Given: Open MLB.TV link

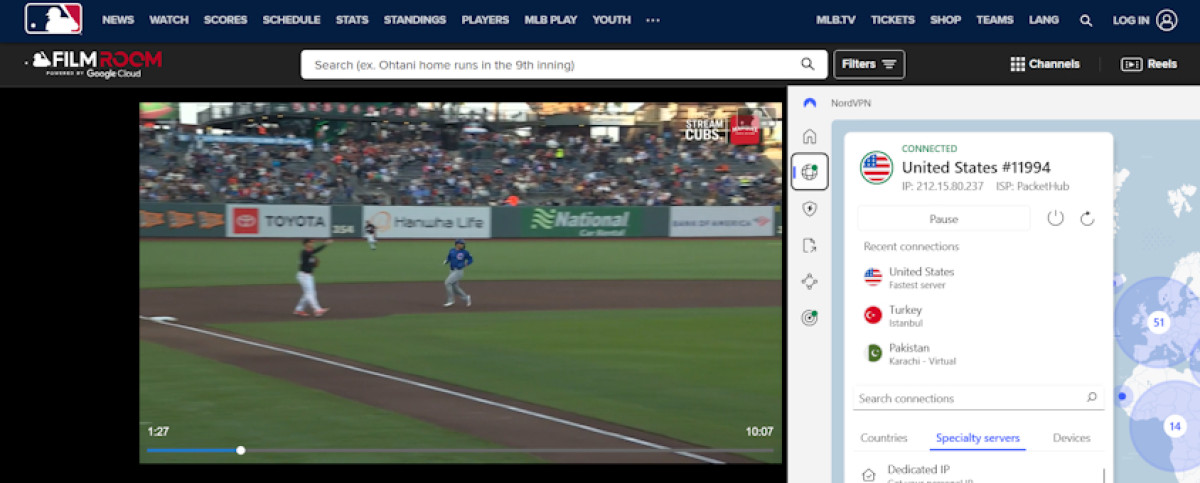Looking at the screenshot, I should [x=836, y=20].
